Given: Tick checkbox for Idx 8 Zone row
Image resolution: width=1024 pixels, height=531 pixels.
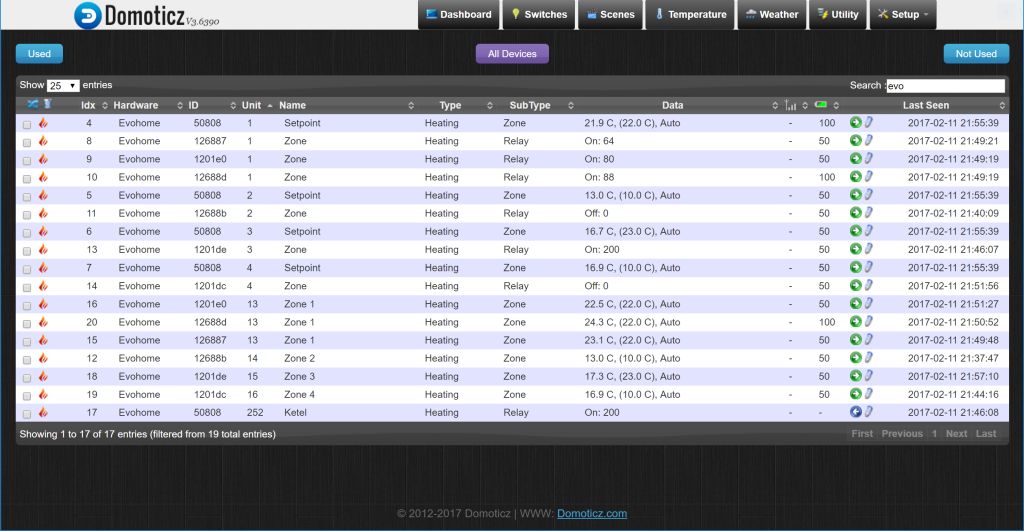Looking at the screenshot, I should [x=27, y=142].
